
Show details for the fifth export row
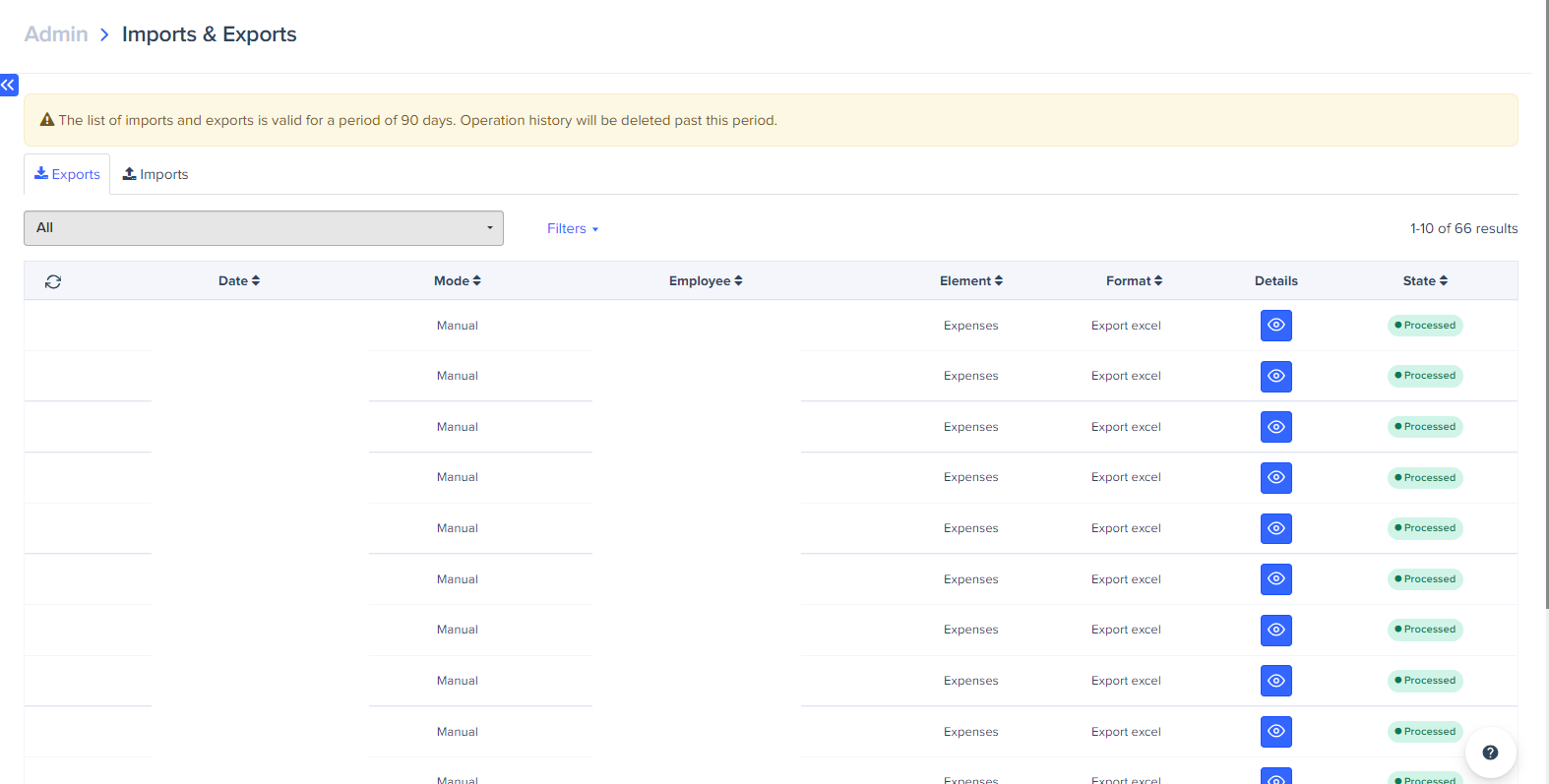[1275, 528]
